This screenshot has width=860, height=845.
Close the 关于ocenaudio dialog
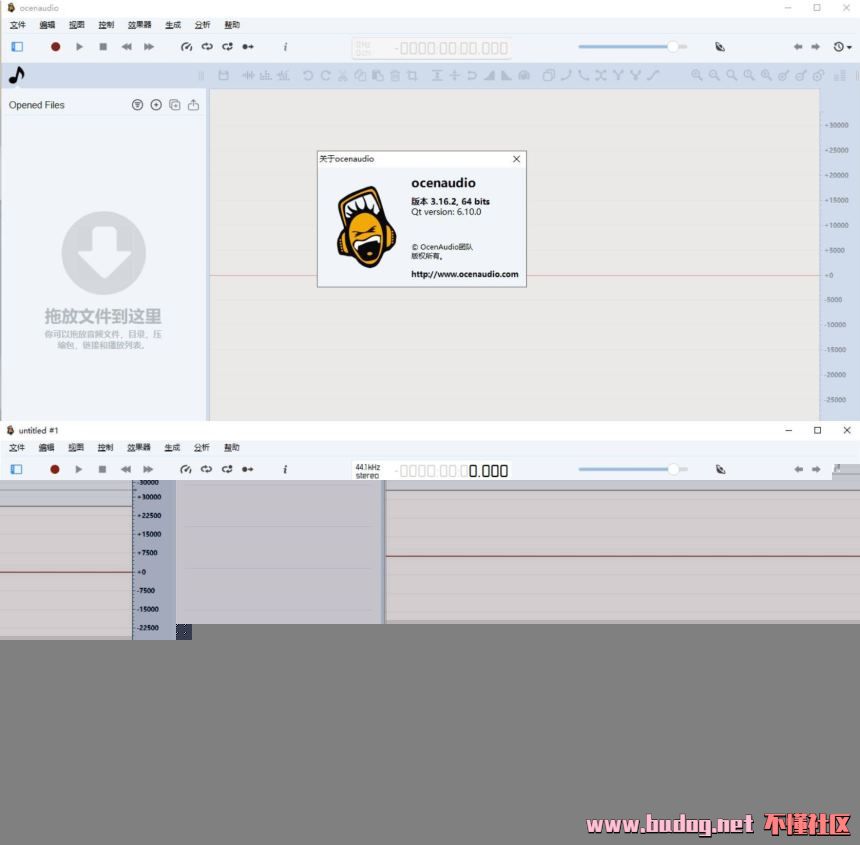point(516,159)
